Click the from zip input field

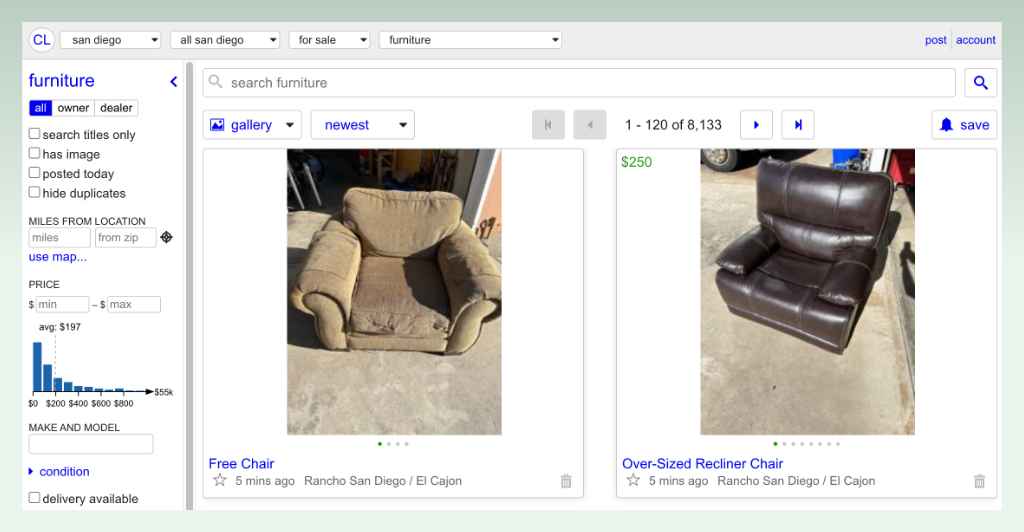coord(125,238)
